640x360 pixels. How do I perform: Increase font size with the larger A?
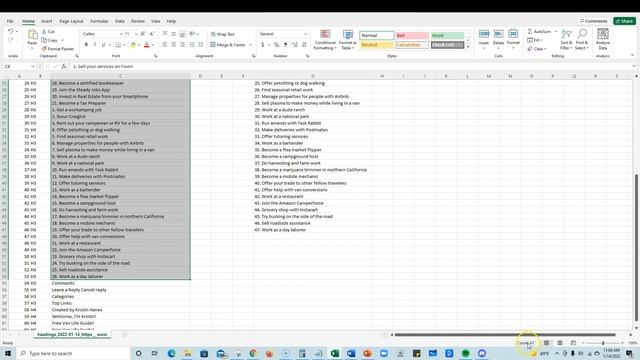[x=143, y=34]
